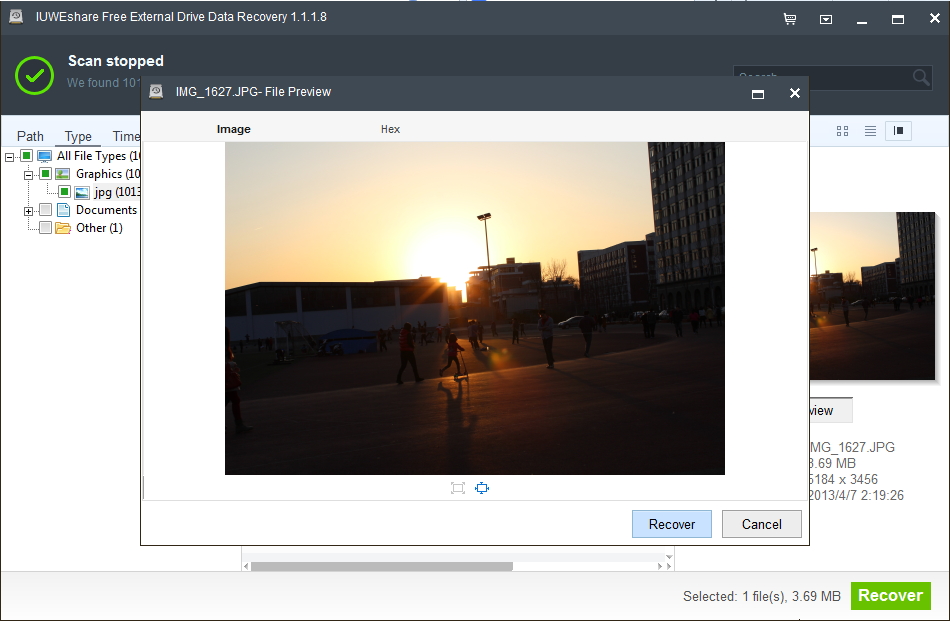Maximize the File Preview dialog
The width and height of the screenshot is (950, 621).
pos(758,94)
